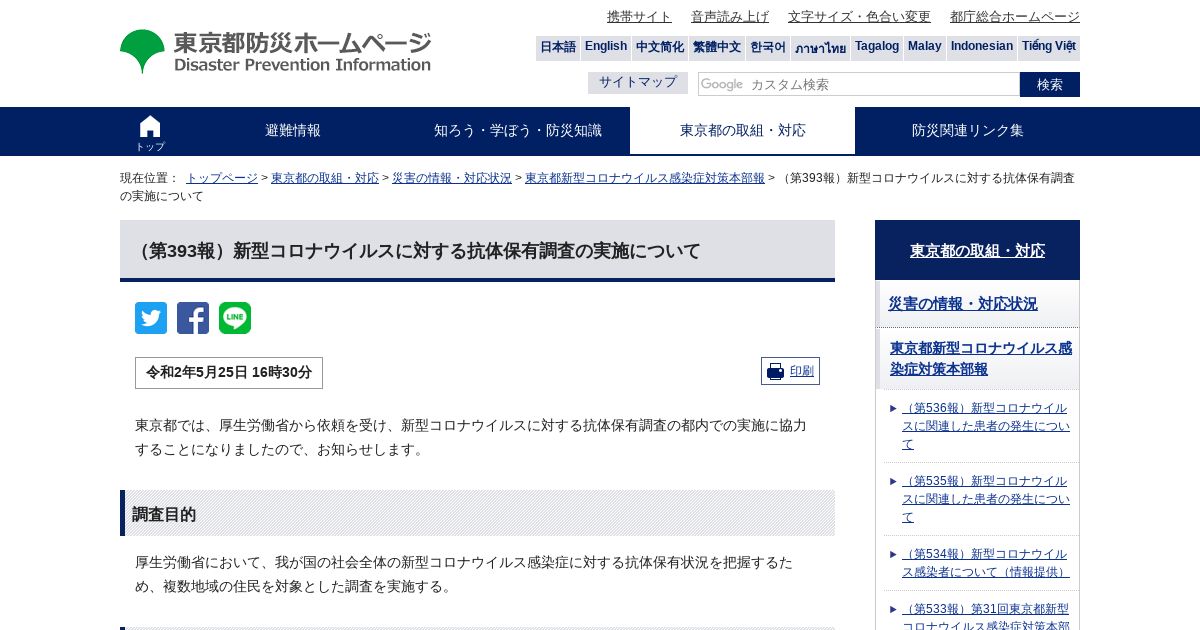Click the Tokyo green ginkgo logo
The width and height of the screenshot is (1200, 630).
(142, 51)
